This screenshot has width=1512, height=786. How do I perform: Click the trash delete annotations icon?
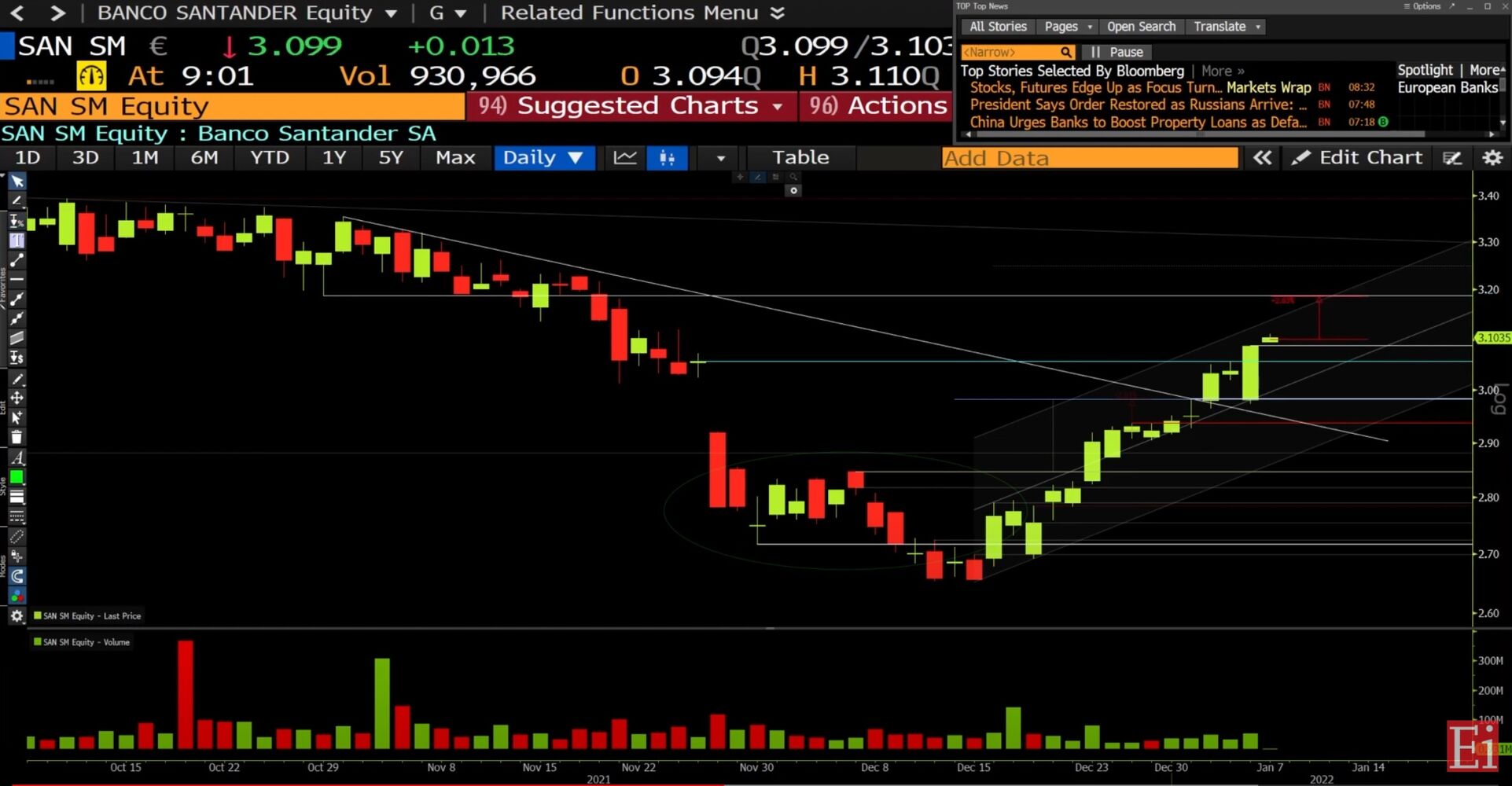coord(17,437)
